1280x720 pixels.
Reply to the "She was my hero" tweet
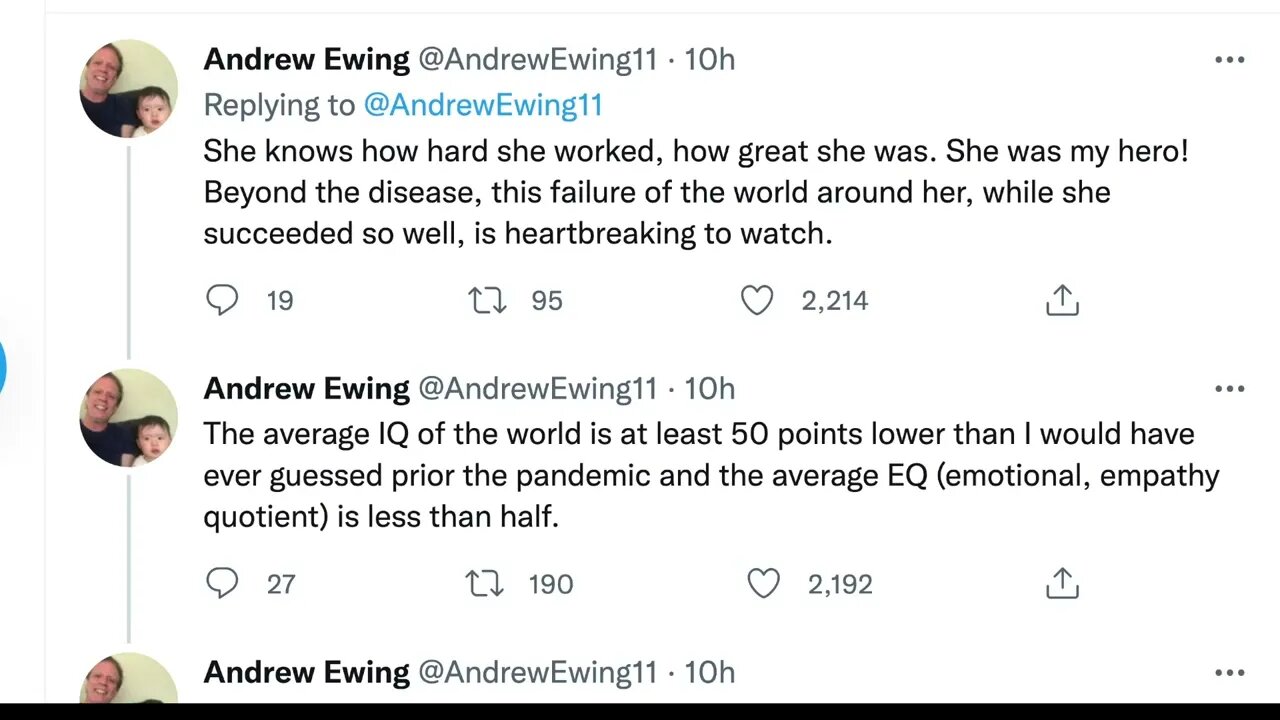pos(222,300)
